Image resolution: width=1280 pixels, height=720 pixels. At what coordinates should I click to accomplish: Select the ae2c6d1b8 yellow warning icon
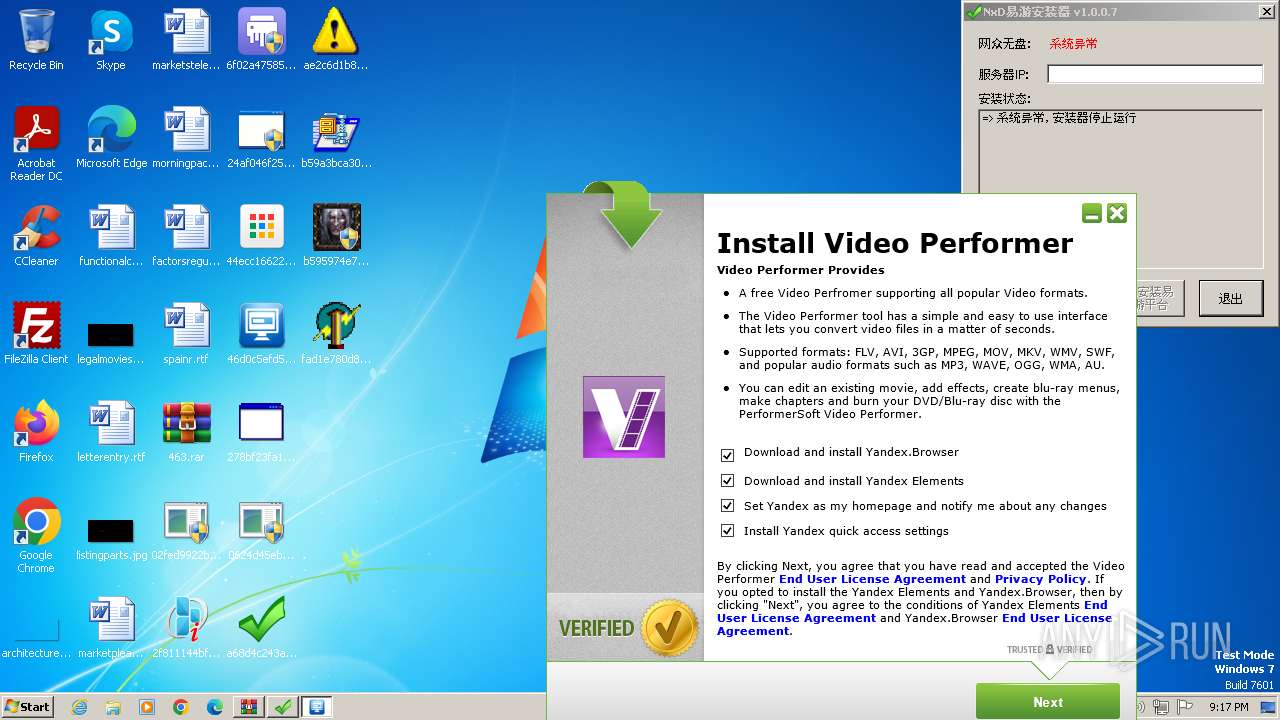[335, 40]
